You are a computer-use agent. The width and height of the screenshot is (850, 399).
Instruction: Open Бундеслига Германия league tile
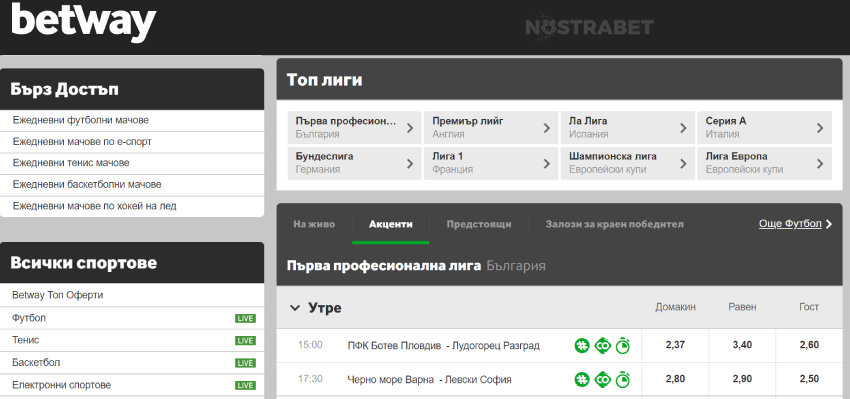tap(355, 163)
